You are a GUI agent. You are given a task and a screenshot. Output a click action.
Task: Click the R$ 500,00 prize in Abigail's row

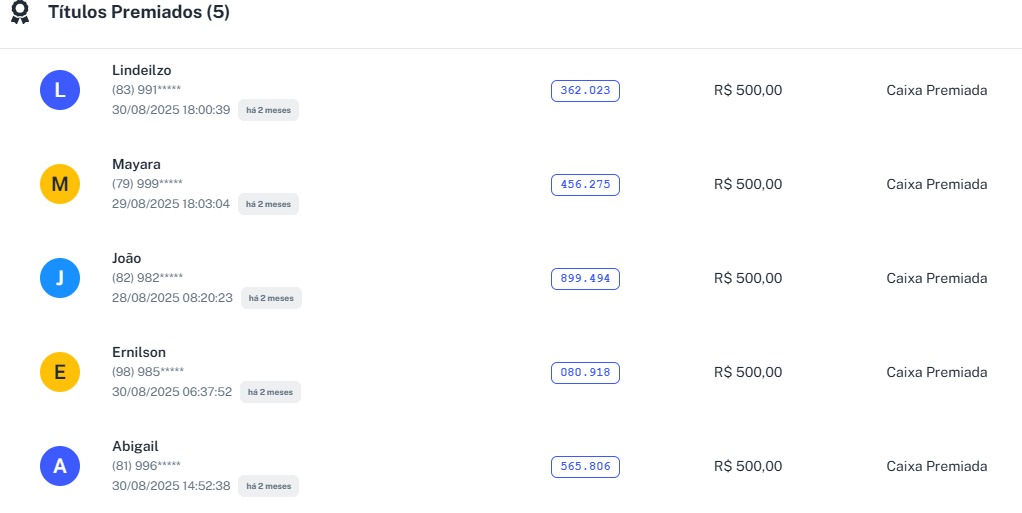(748, 466)
